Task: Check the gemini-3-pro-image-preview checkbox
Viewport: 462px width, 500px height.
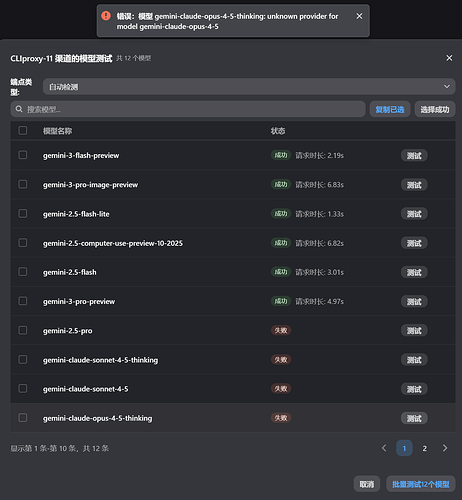Action: (x=23, y=184)
